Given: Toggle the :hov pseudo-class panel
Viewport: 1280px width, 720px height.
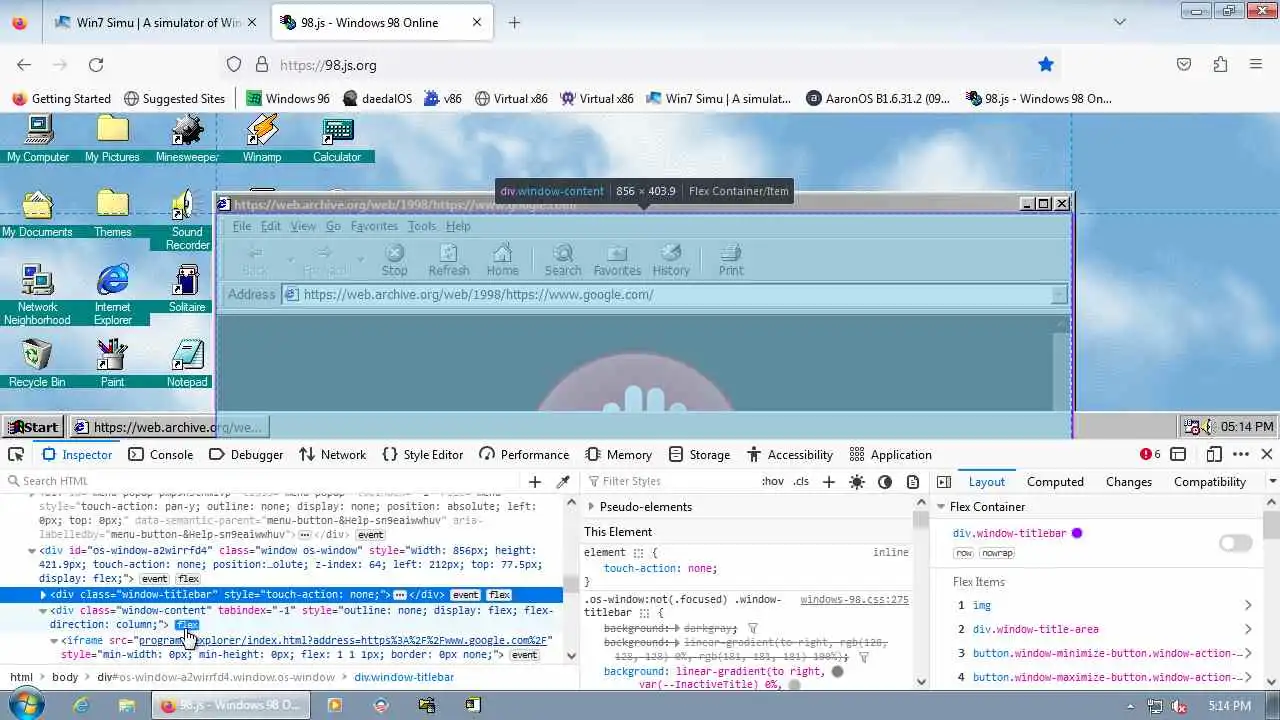Looking at the screenshot, I should pos(773,482).
